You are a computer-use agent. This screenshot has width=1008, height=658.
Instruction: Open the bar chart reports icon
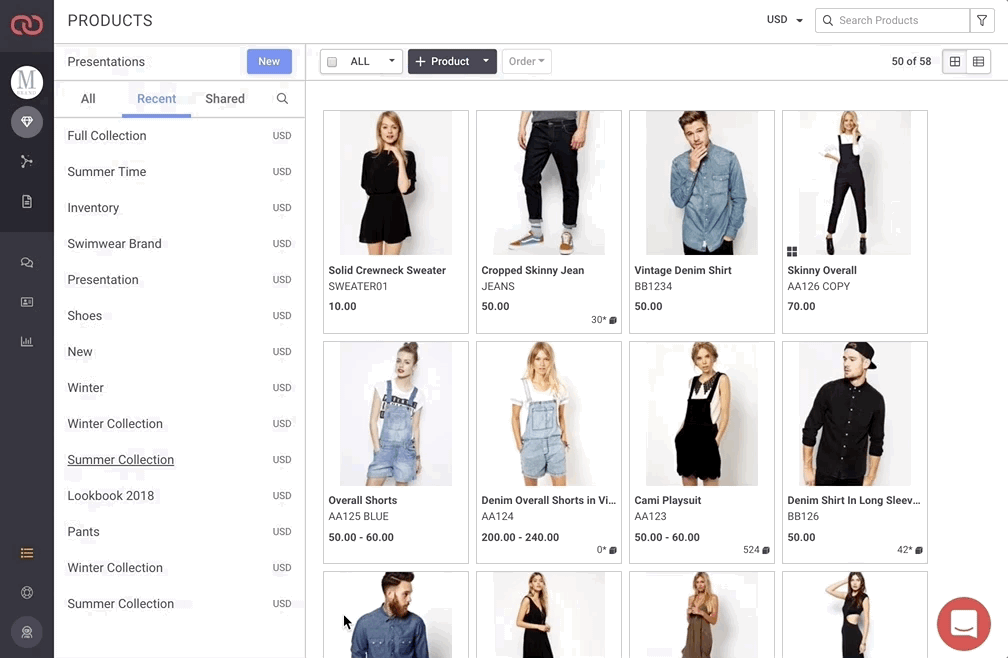pos(27,341)
